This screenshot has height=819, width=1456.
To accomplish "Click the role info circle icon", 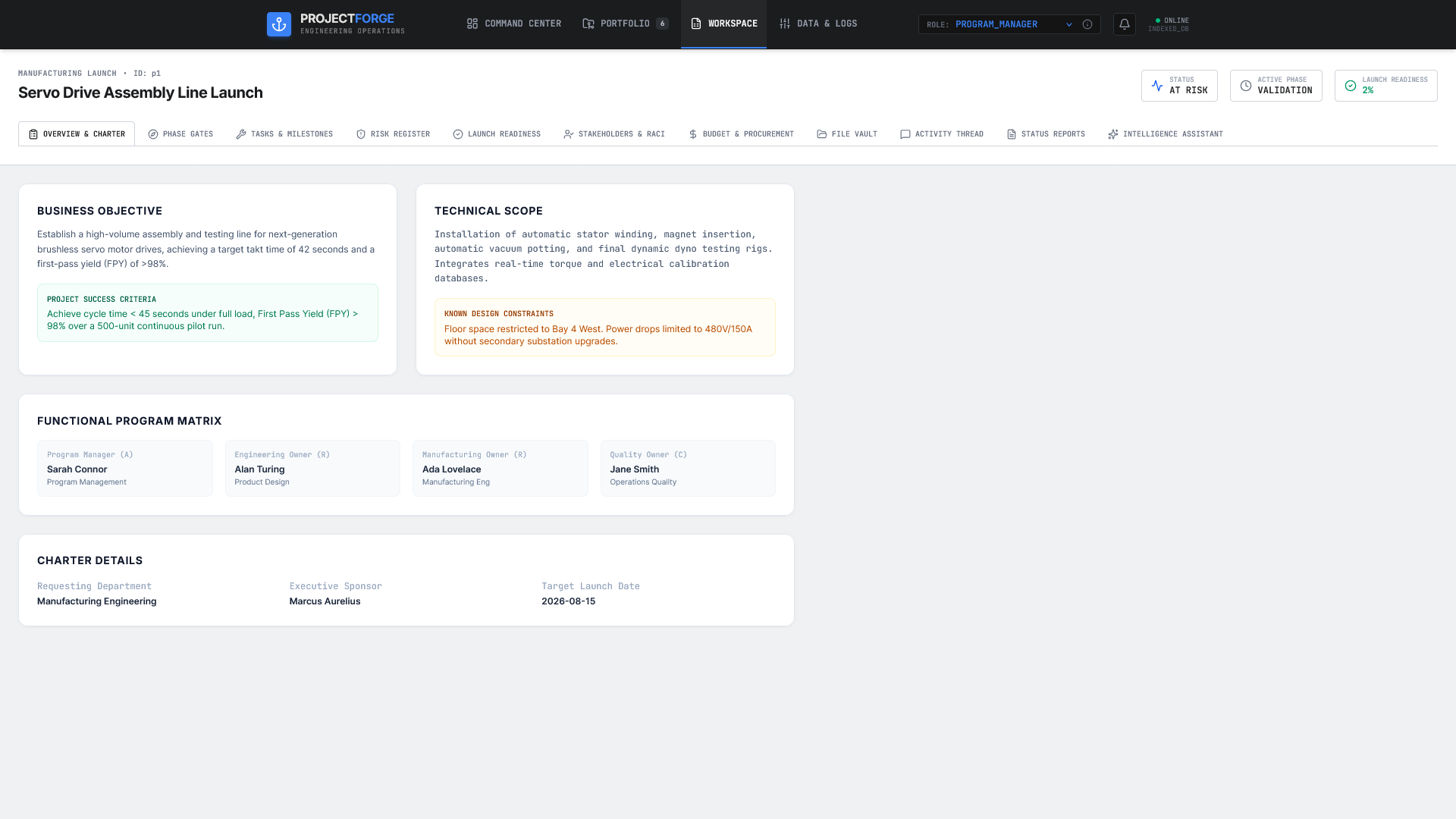I will pos(1087,24).
